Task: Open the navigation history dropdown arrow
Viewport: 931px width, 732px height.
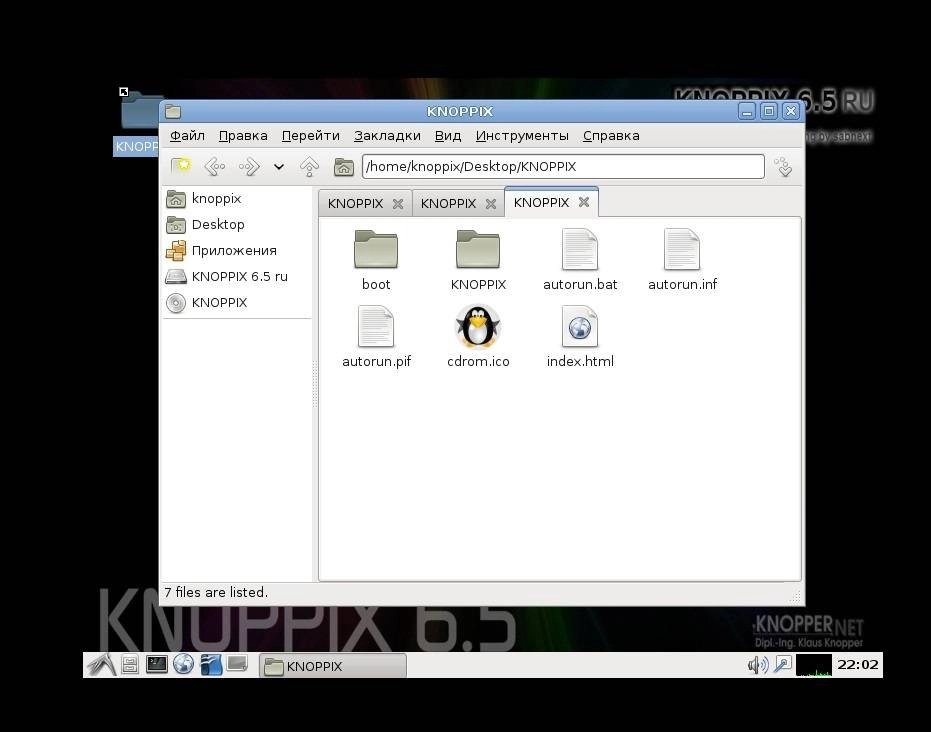Action: tap(278, 167)
